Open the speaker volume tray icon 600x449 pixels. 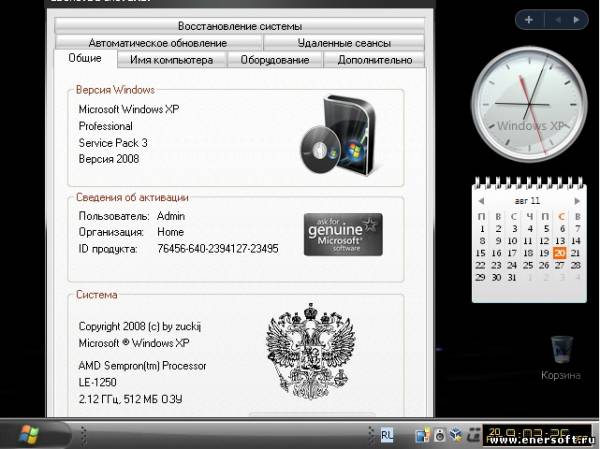tap(440, 436)
